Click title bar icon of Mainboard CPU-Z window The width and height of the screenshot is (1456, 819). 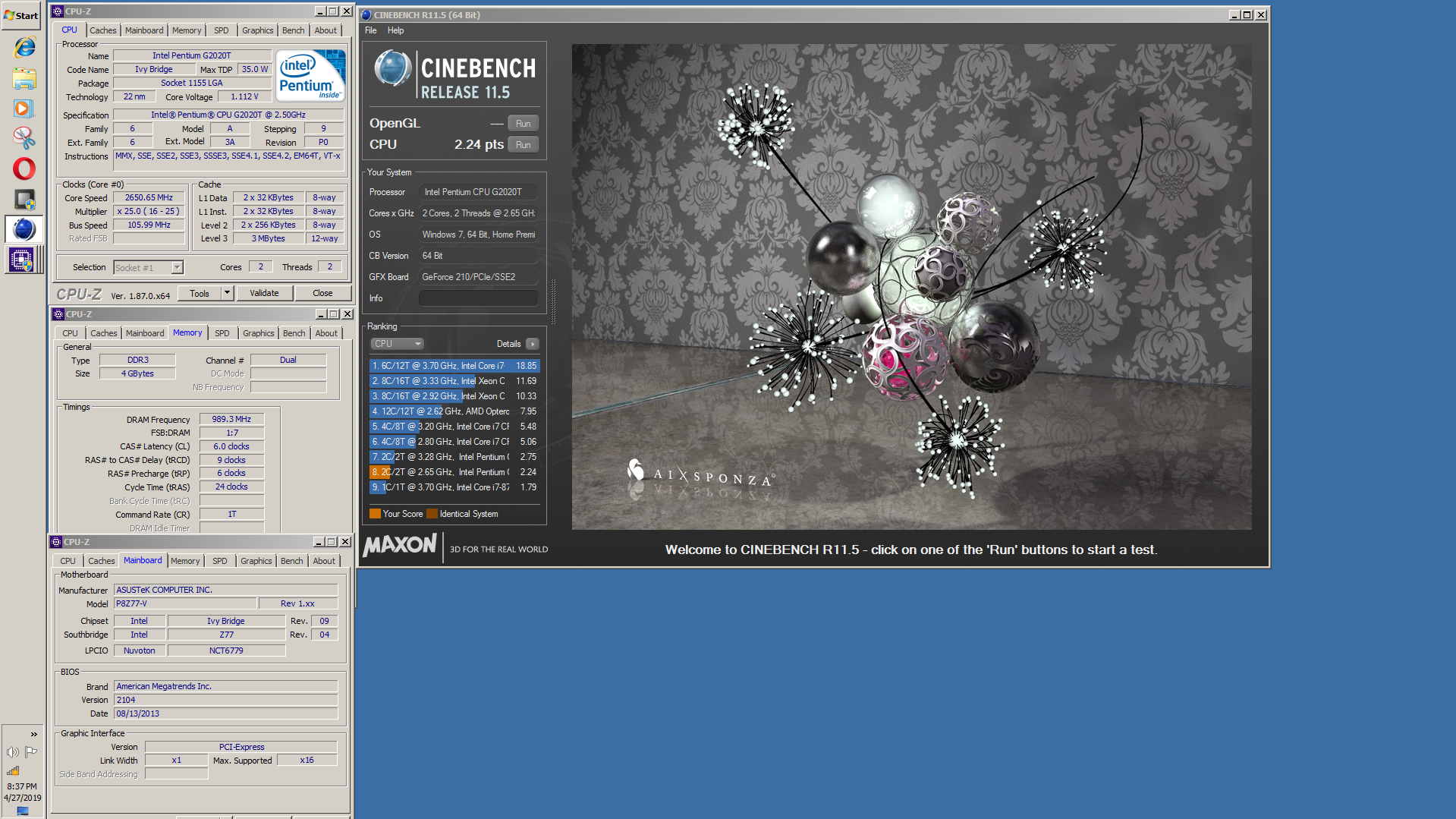click(56, 542)
